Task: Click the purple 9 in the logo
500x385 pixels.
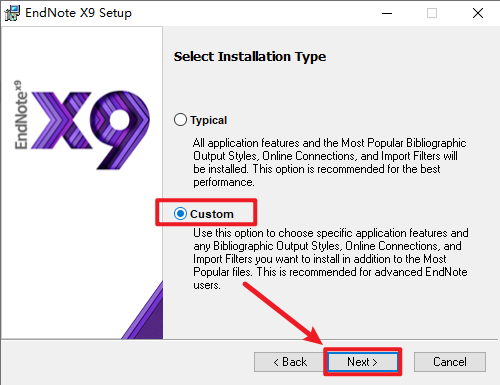Action: 119,129
